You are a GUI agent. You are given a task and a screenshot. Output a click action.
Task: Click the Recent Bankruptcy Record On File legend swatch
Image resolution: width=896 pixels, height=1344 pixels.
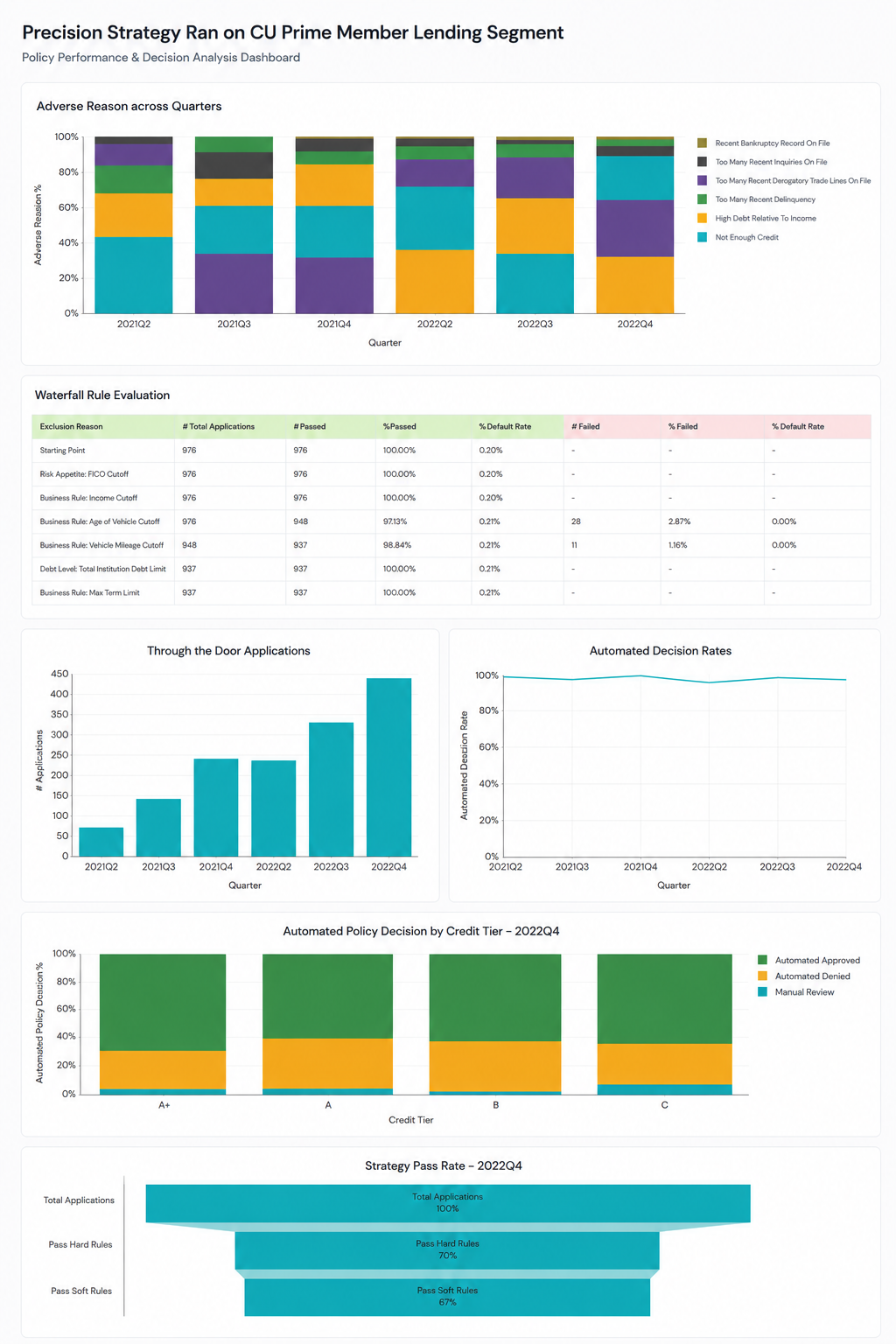click(x=702, y=143)
